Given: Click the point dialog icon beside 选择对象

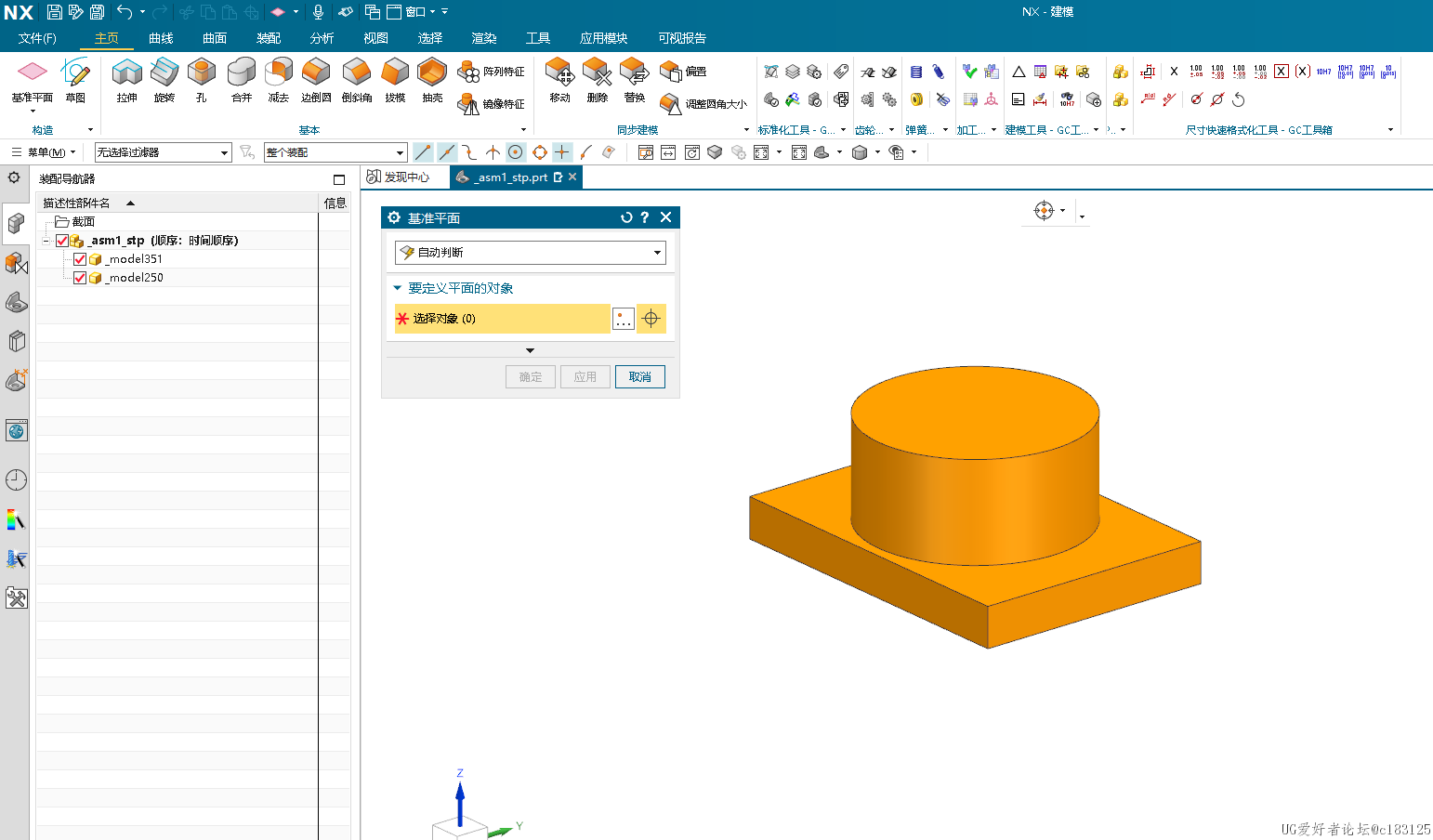Looking at the screenshot, I should click(x=624, y=319).
